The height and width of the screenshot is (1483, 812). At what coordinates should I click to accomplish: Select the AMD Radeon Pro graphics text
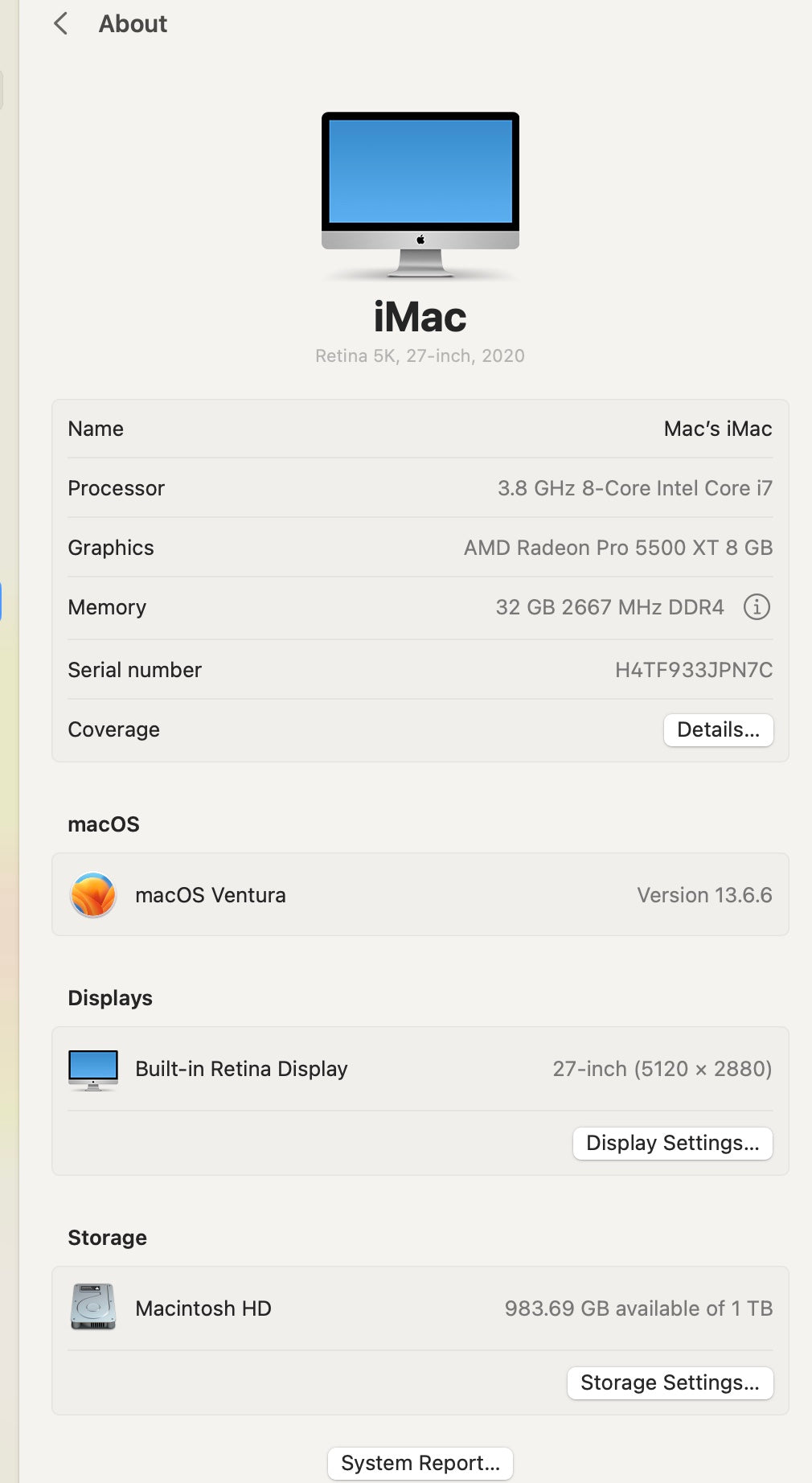[617, 548]
